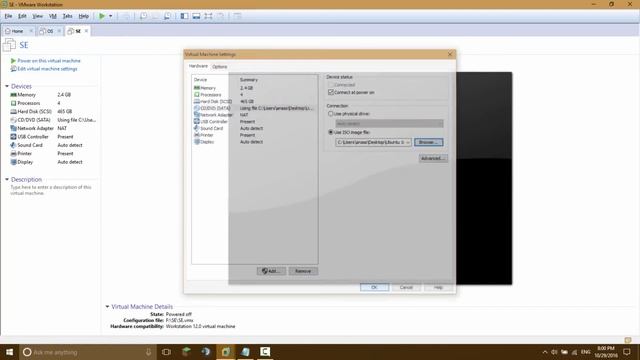Open the File menu
Image resolution: width=640 pixels, height=360 pixels.
pyautogui.click(x=8, y=16)
